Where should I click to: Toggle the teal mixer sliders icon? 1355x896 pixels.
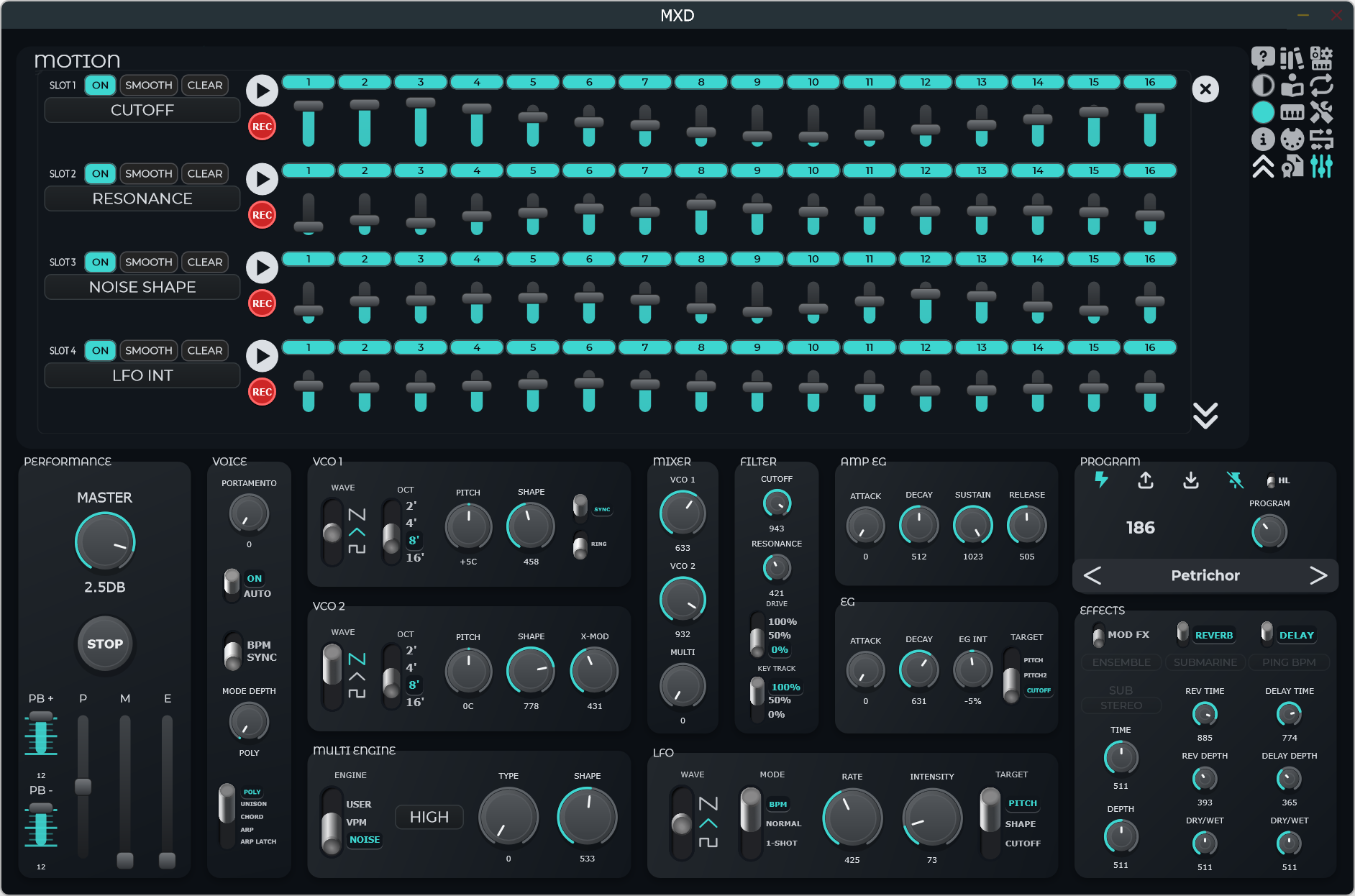[1321, 166]
